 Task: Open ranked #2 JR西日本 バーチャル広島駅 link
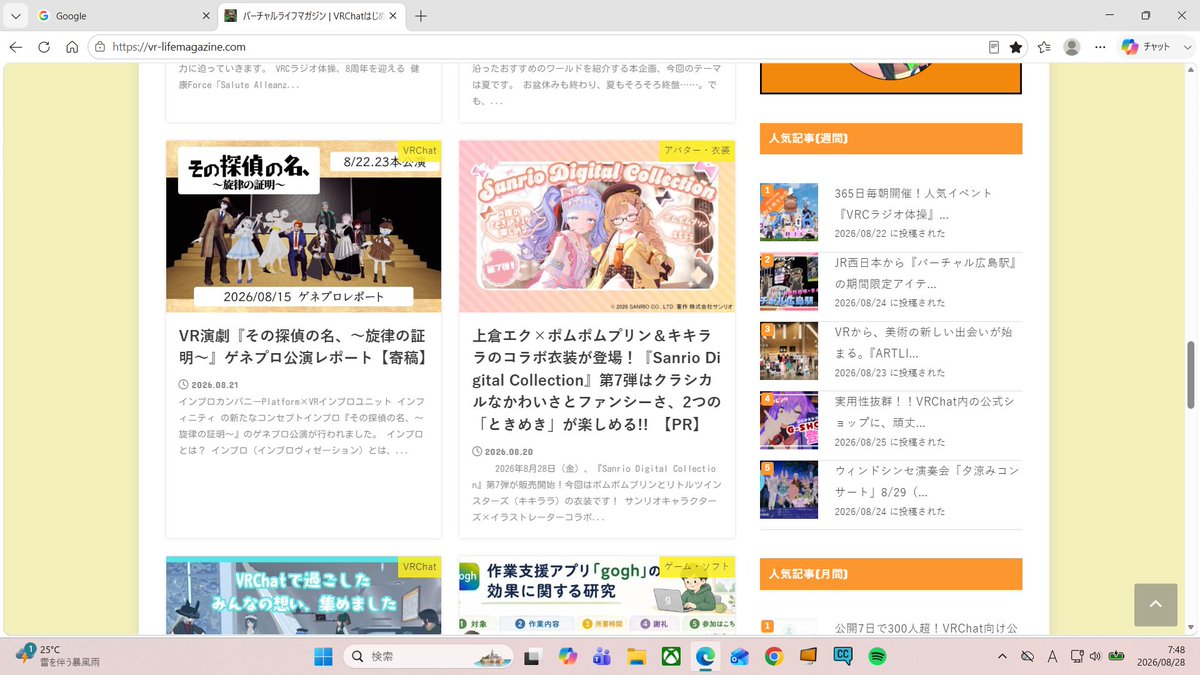point(925,273)
